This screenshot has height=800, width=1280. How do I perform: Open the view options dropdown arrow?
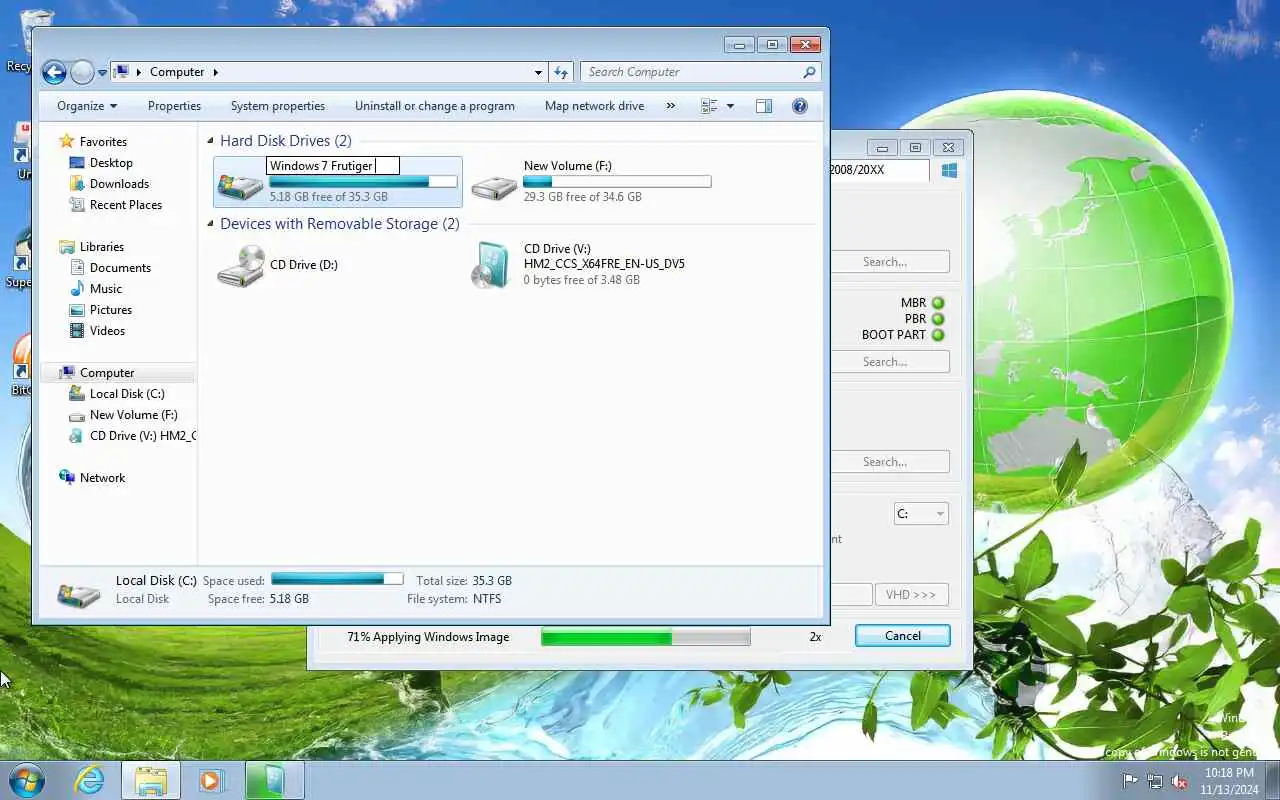click(730, 106)
